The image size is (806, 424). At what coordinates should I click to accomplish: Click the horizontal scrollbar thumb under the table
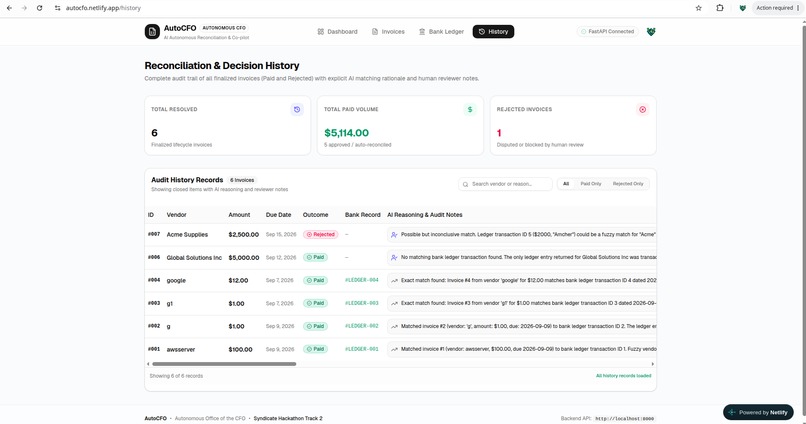pyautogui.click(x=224, y=364)
